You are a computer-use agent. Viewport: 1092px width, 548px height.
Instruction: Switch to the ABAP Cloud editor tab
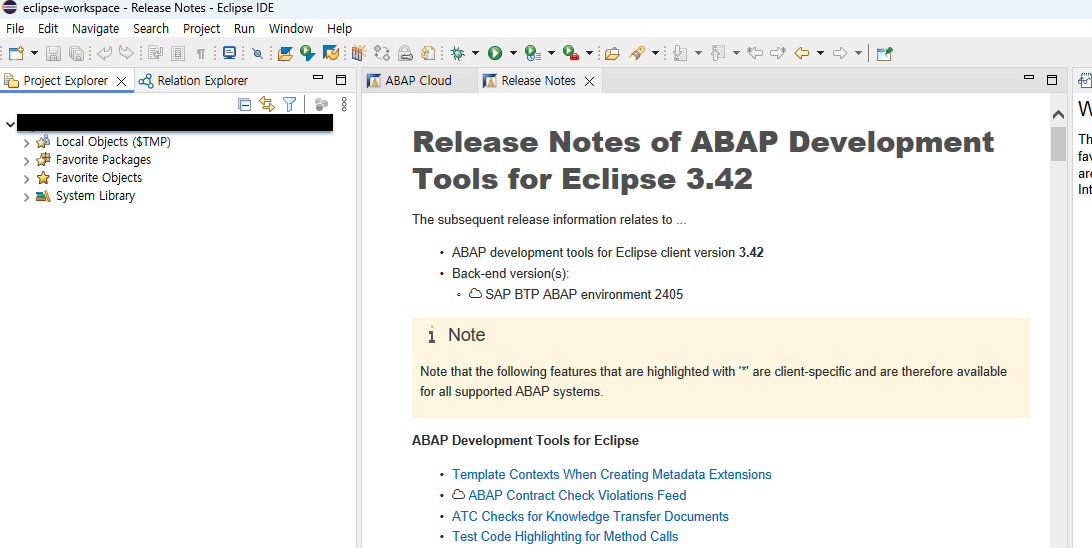tap(418, 81)
